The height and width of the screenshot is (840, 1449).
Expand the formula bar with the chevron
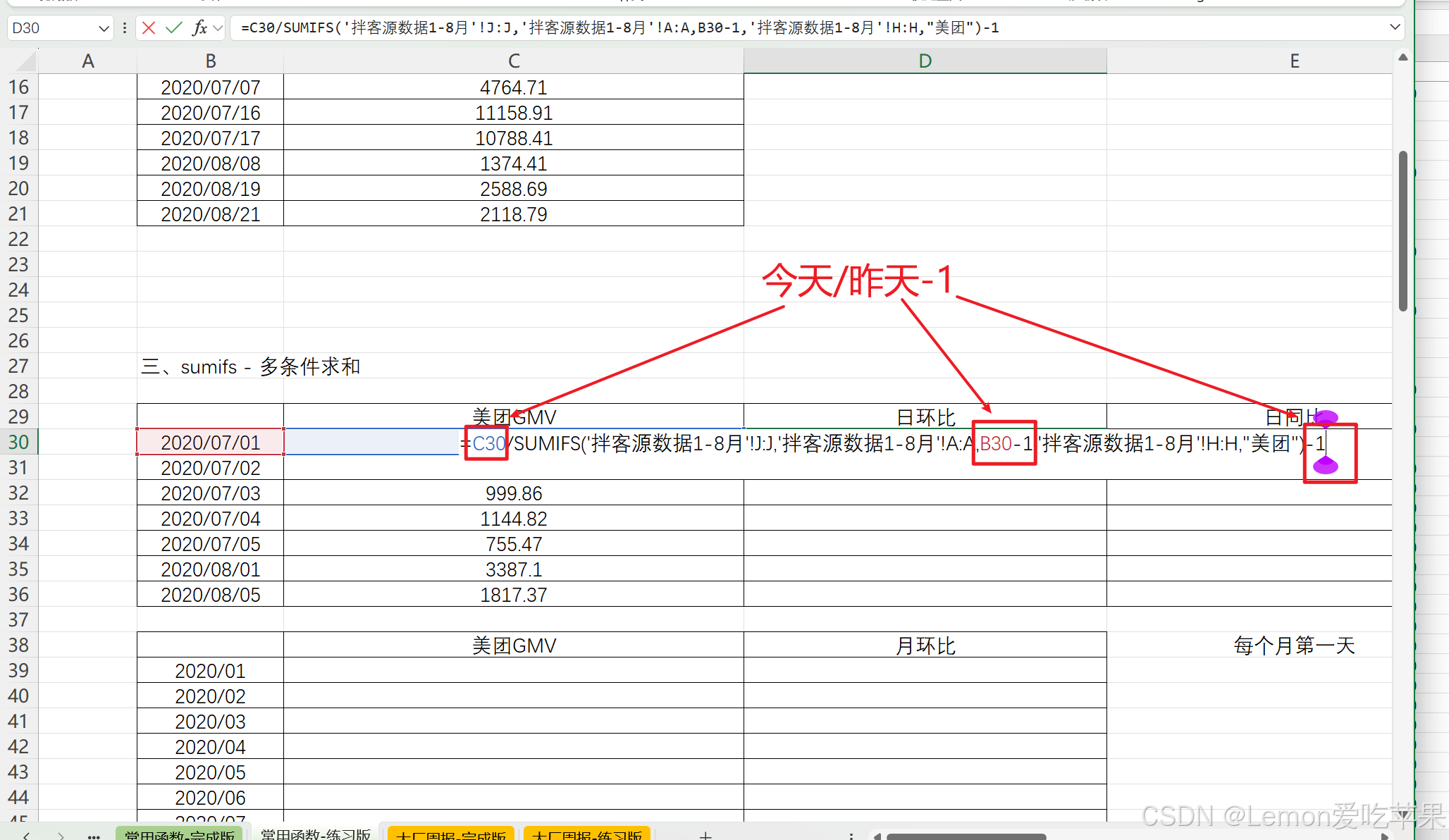click(1394, 27)
